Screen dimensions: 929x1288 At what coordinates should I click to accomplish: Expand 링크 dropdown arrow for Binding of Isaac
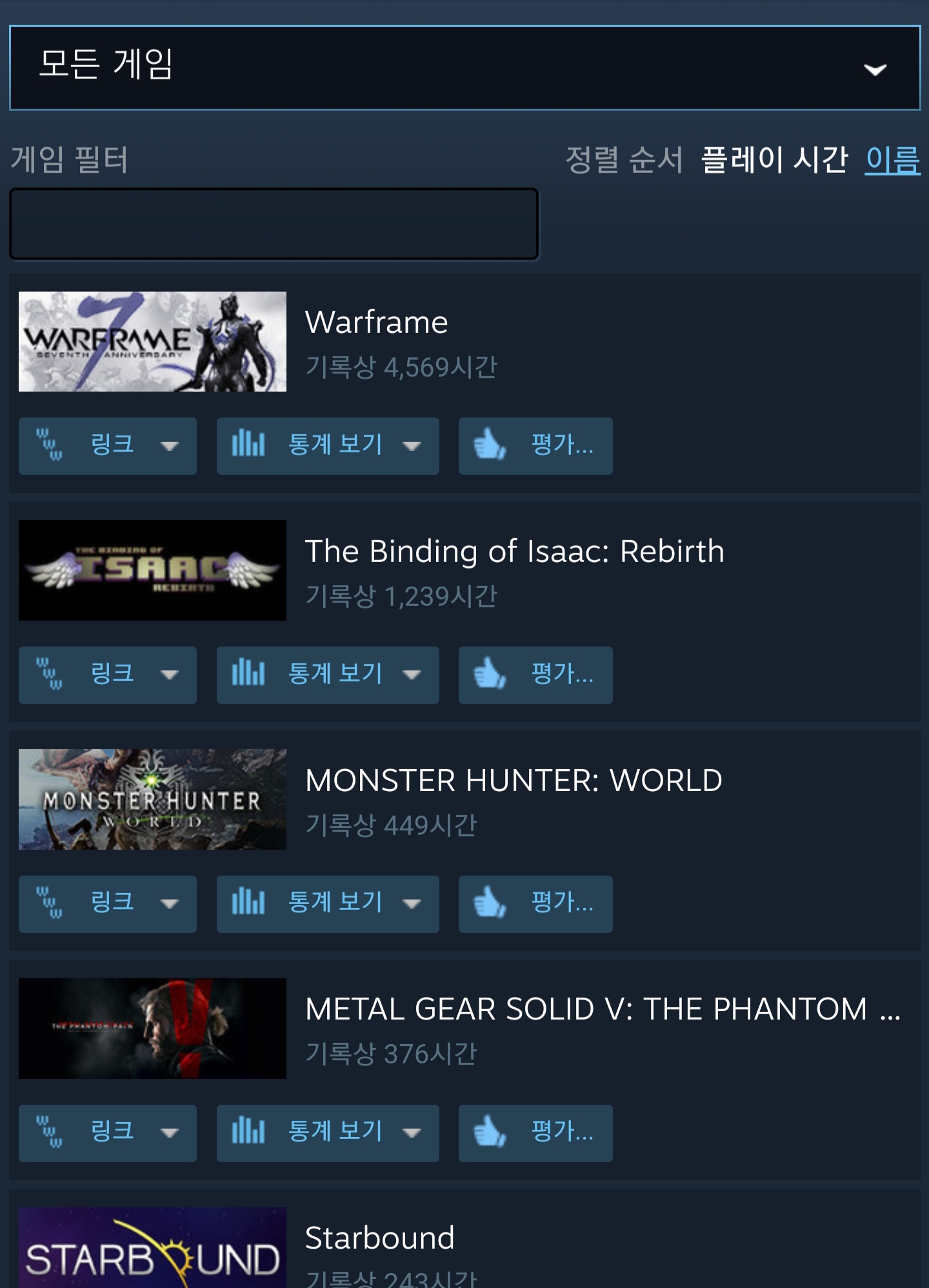point(169,675)
